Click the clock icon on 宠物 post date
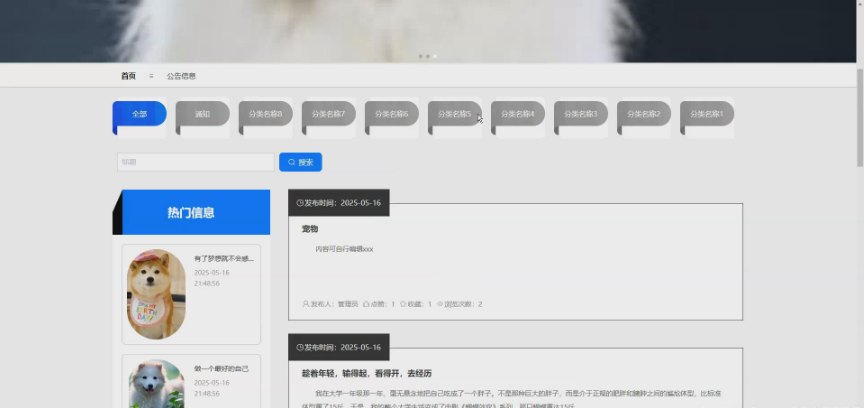 (x=300, y=203)
